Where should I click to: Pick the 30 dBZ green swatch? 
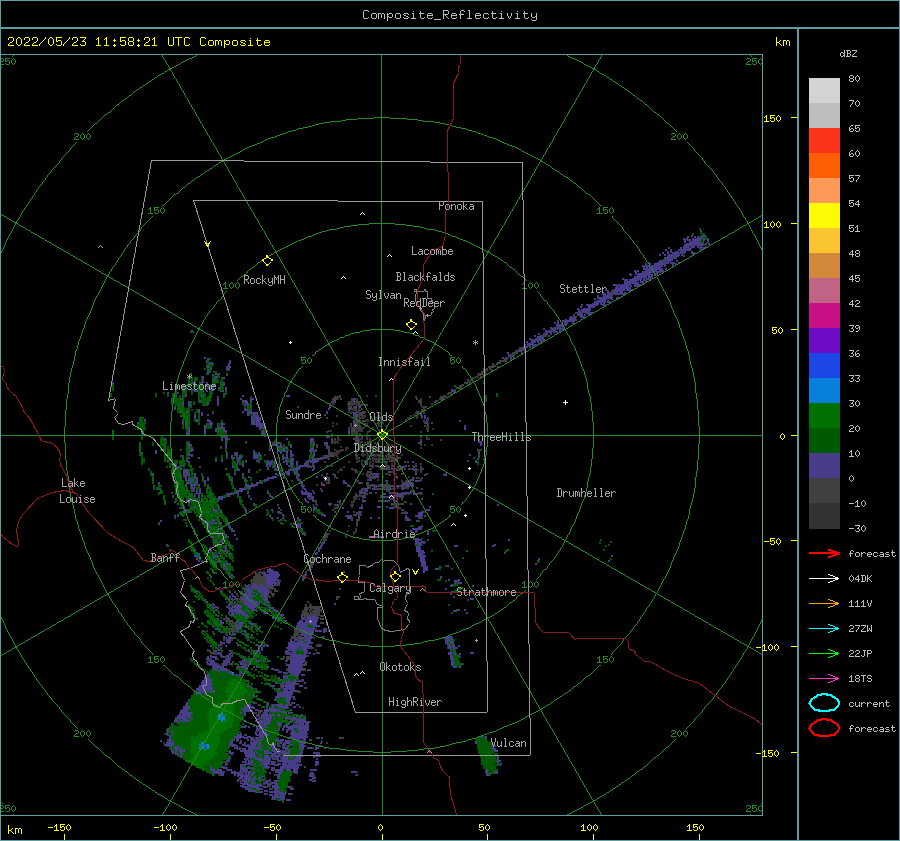tap(824, 415)
